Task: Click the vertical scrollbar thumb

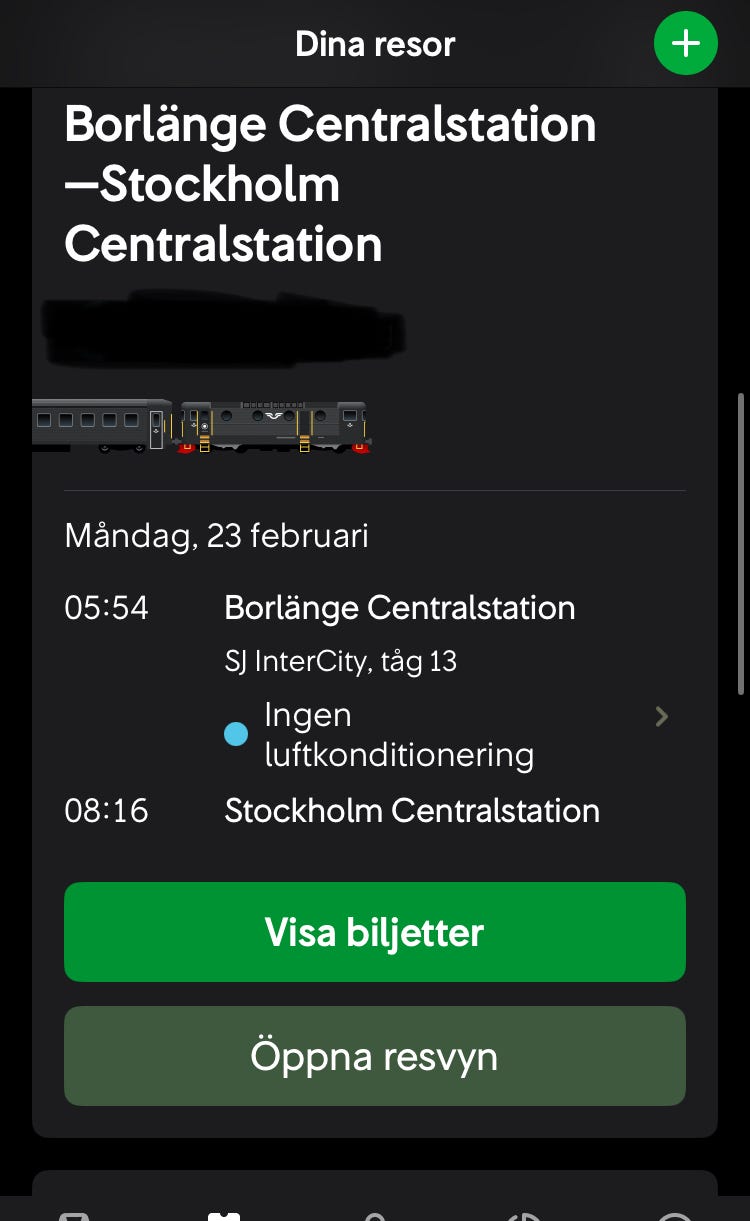Action: tap(740, 543)
